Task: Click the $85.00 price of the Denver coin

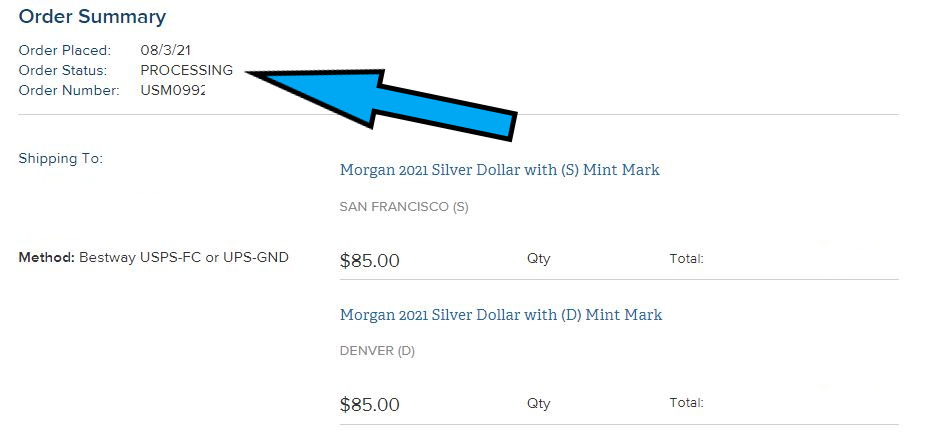Action: click(x=369, y=405)
